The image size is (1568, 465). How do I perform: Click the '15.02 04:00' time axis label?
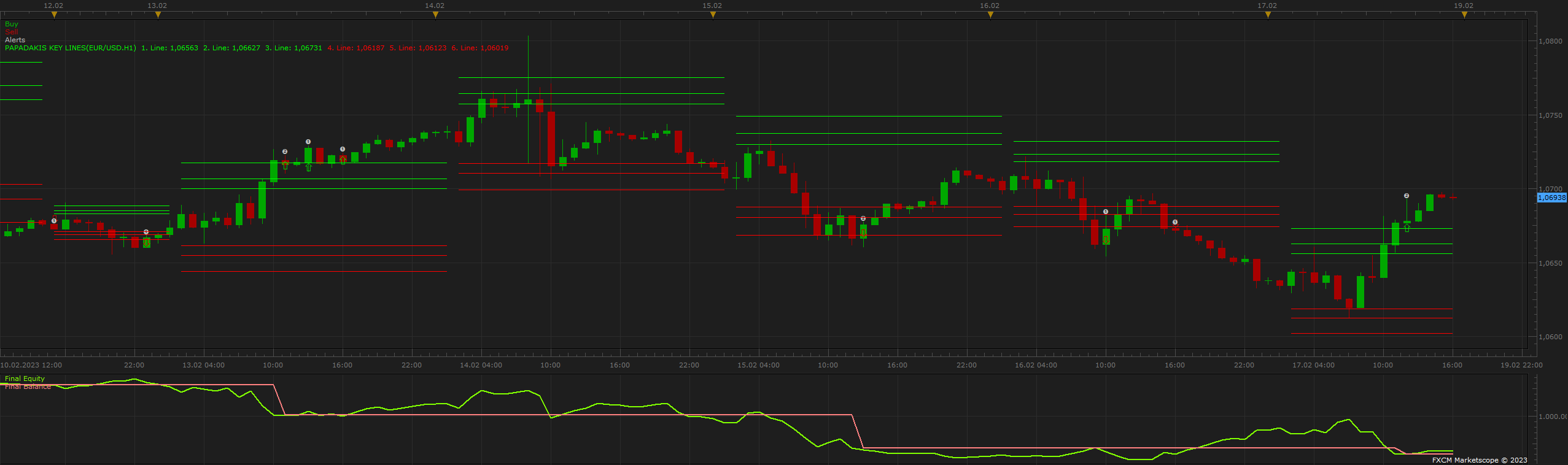tap(758, 365)
